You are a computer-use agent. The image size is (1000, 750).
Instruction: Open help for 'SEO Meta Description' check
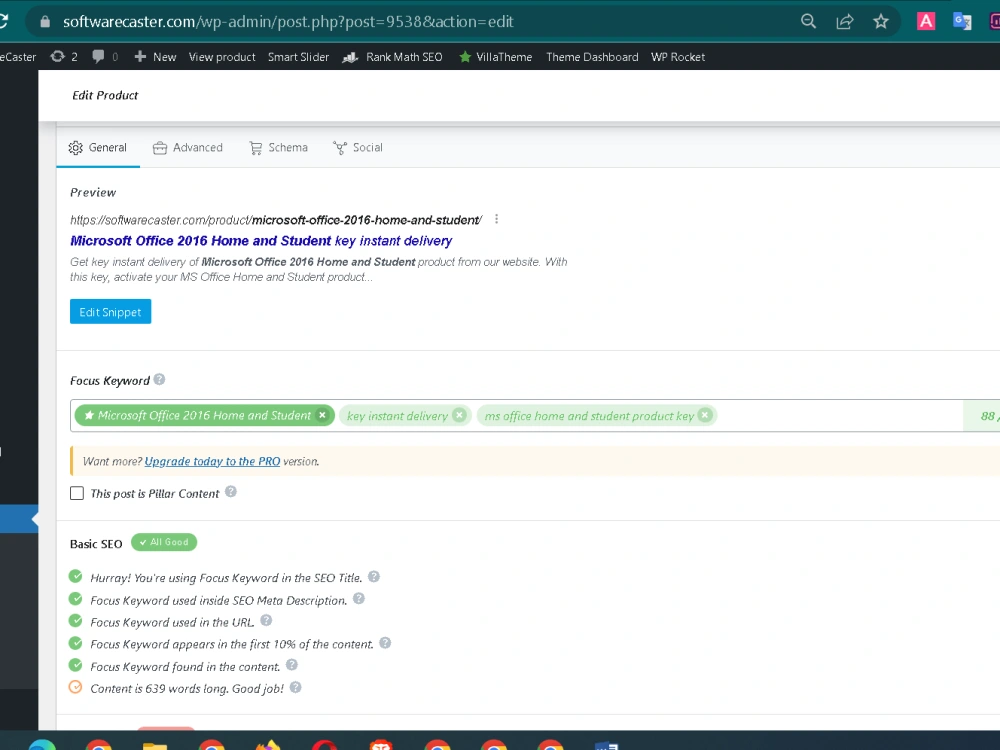(x=359, y=599)
